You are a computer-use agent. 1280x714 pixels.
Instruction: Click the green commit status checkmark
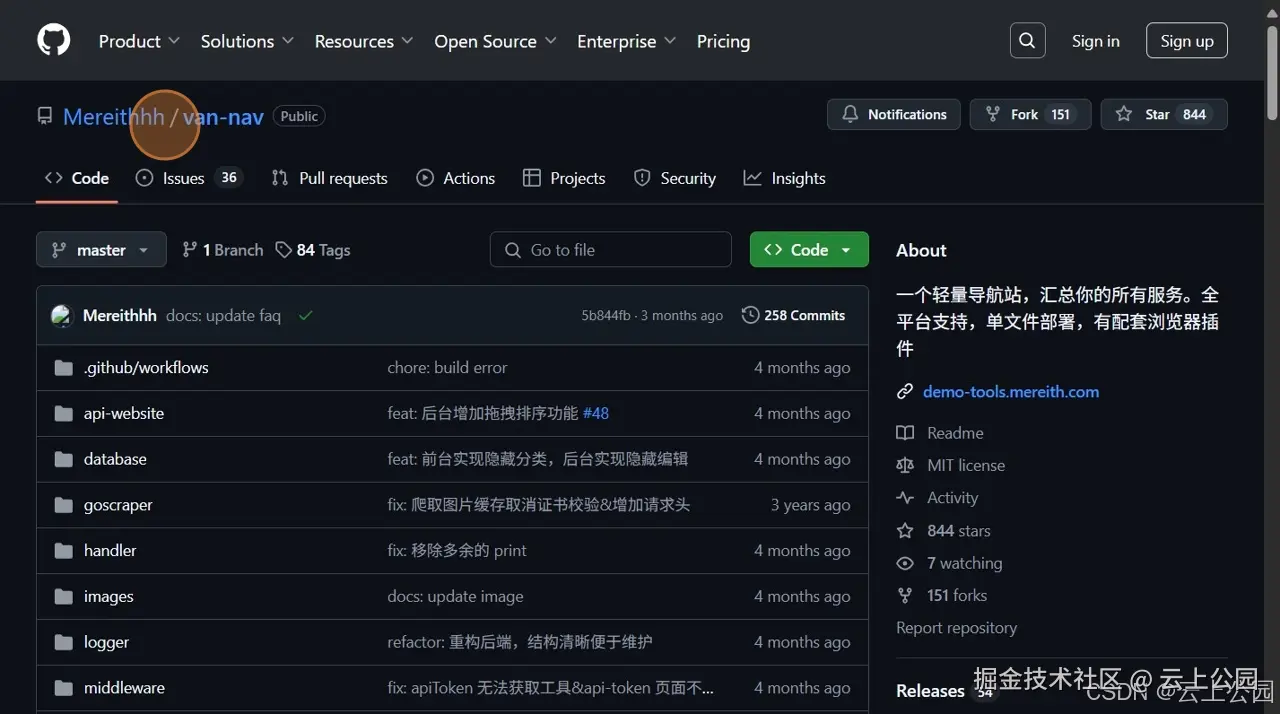point(305,316)
